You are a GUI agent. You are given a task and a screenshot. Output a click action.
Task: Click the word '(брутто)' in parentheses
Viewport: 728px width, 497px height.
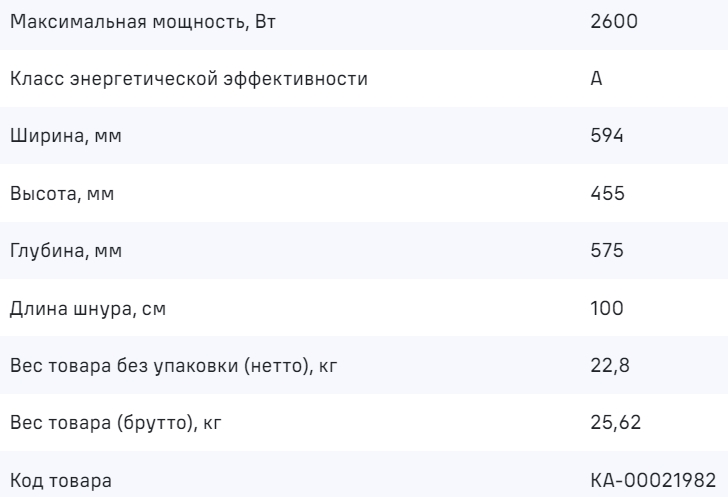[161, 424]
